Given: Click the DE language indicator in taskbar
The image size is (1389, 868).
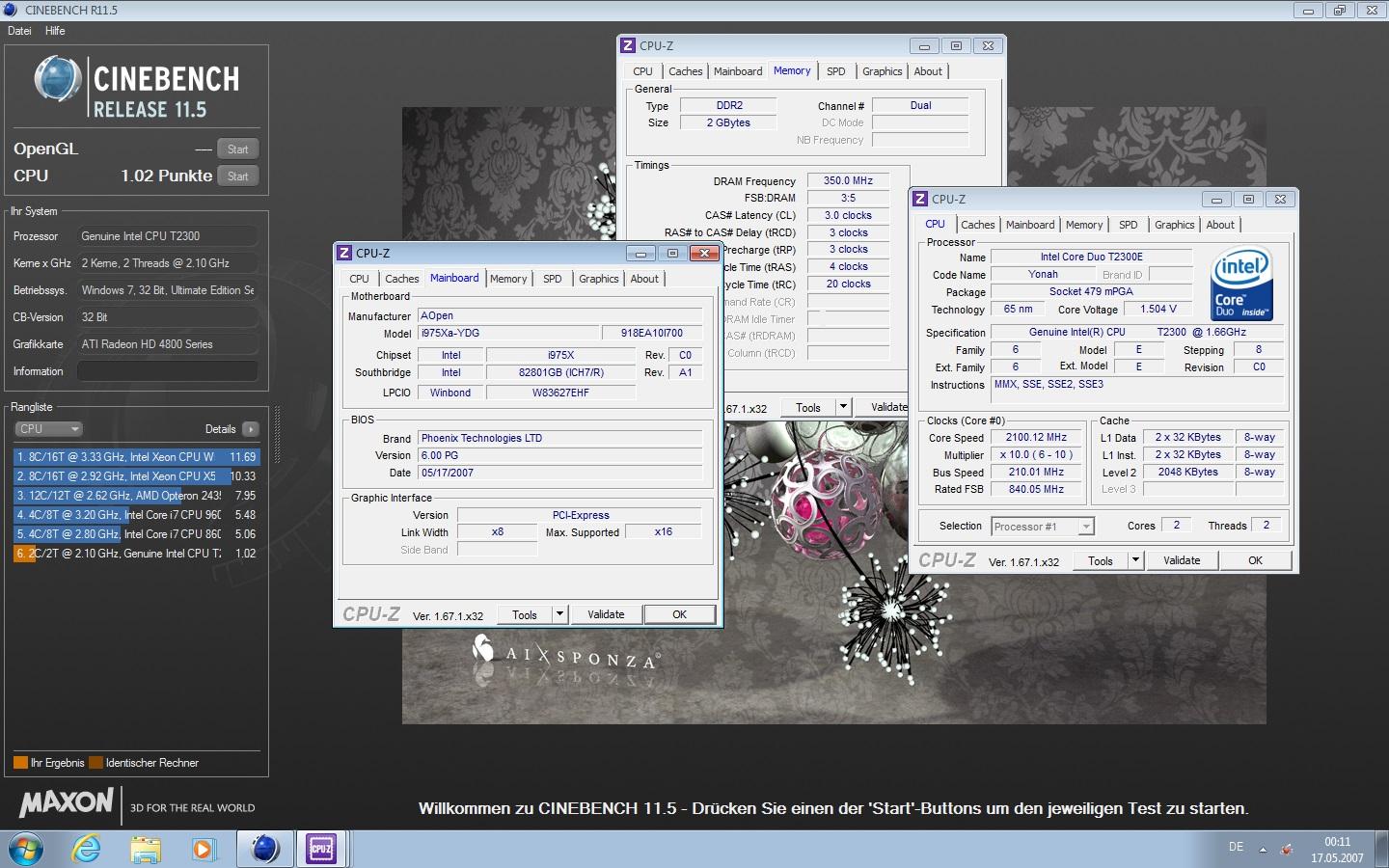Looking at the screenshot, I should tap(1236, 847).
